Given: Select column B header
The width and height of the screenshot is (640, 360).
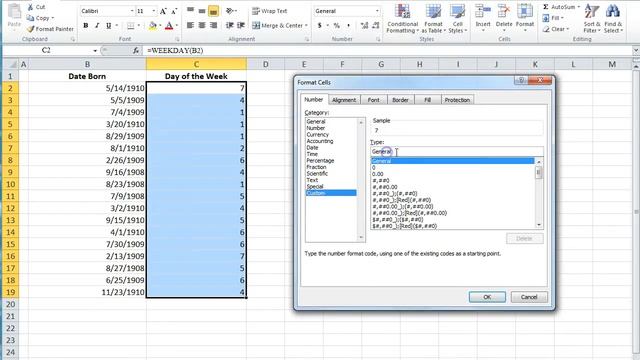Looking at the screenshot, I should (87, 64).
